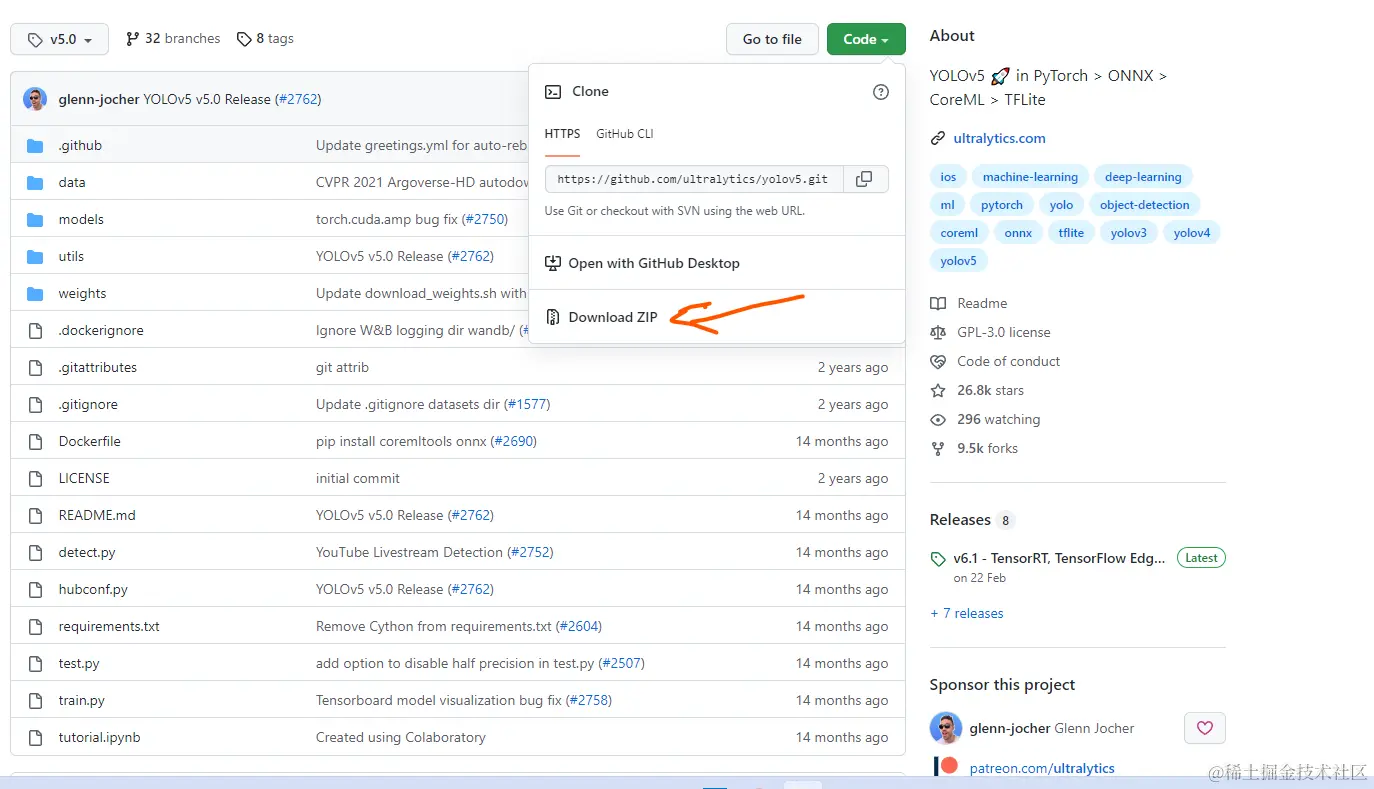Open the test.py file
The width and height of the screenshot is (1374, 789).
coord(79,664)
